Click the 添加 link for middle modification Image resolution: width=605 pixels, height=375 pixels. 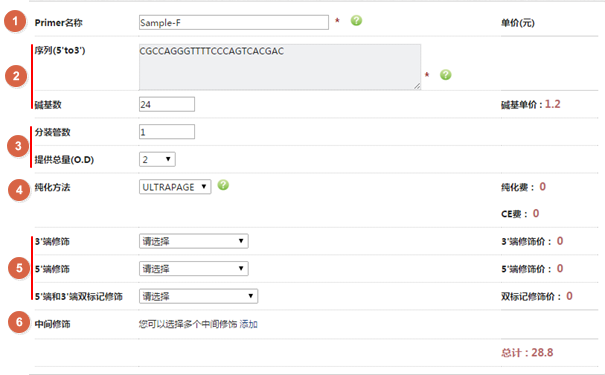(x=248, y=324)
